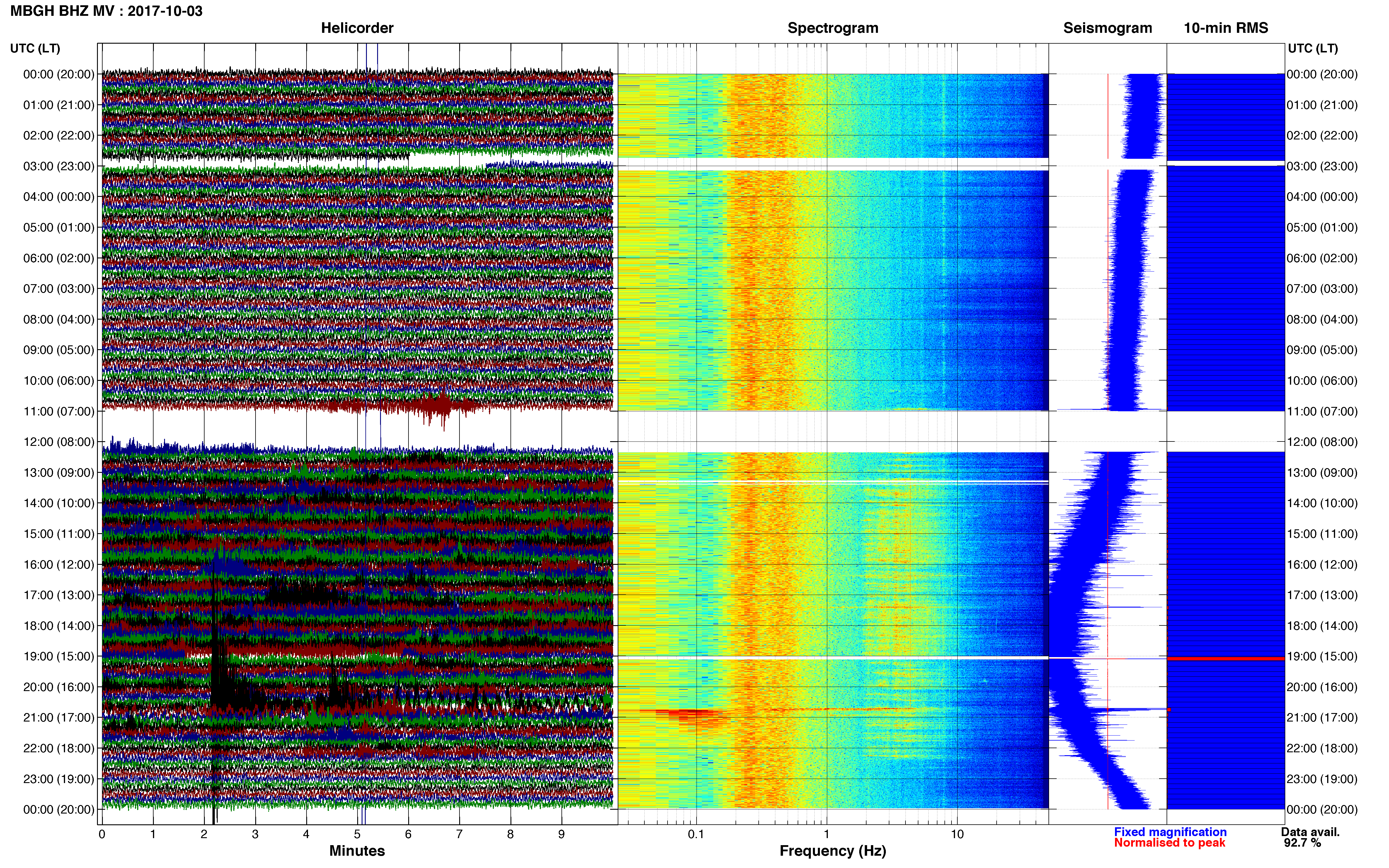Click left time label '03:00 (23:00)'
1389x868 pixels.
(x=59, y=166)
